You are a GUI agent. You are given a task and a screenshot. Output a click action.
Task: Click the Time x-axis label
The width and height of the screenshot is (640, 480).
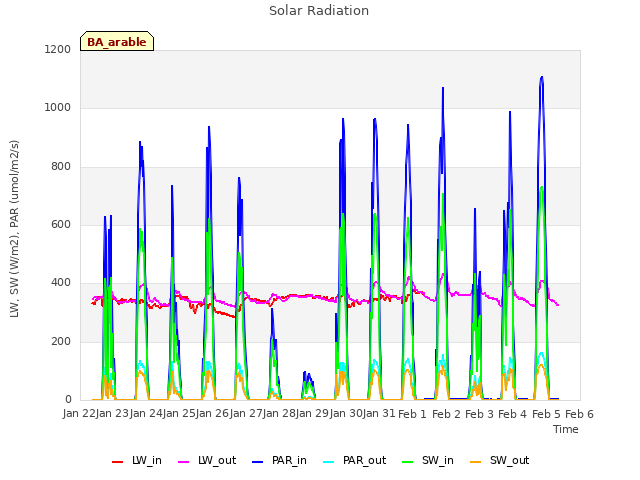point(566,429)
